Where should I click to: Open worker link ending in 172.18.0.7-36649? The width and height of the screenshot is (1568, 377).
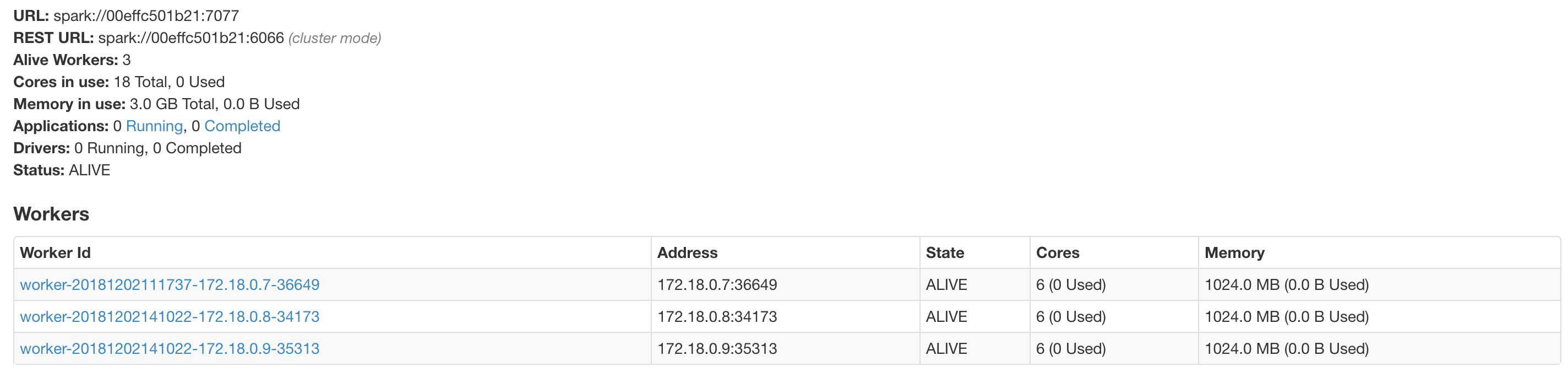(x=169, y=284)
